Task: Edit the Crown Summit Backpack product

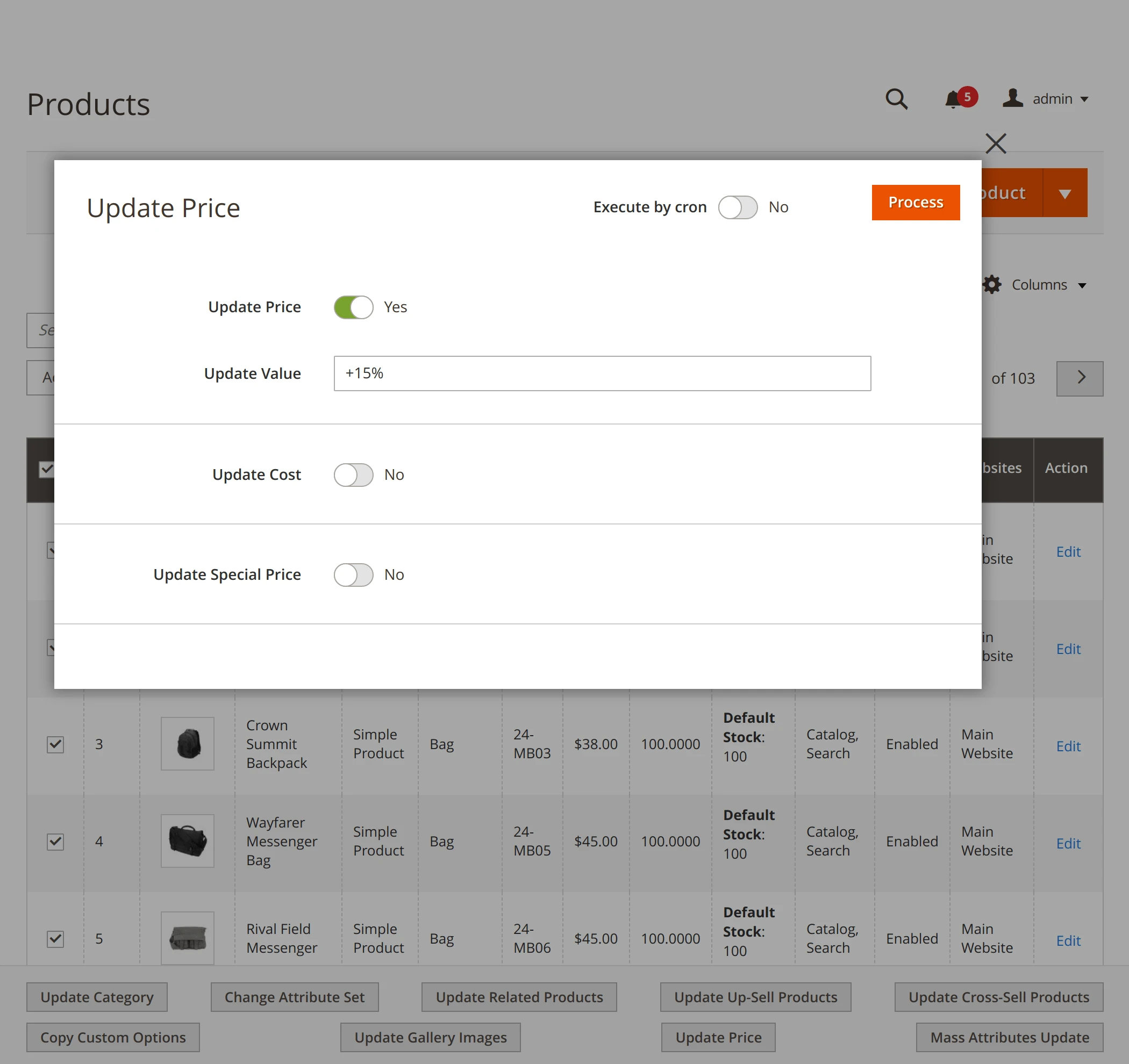Action: click(1068, 745)
